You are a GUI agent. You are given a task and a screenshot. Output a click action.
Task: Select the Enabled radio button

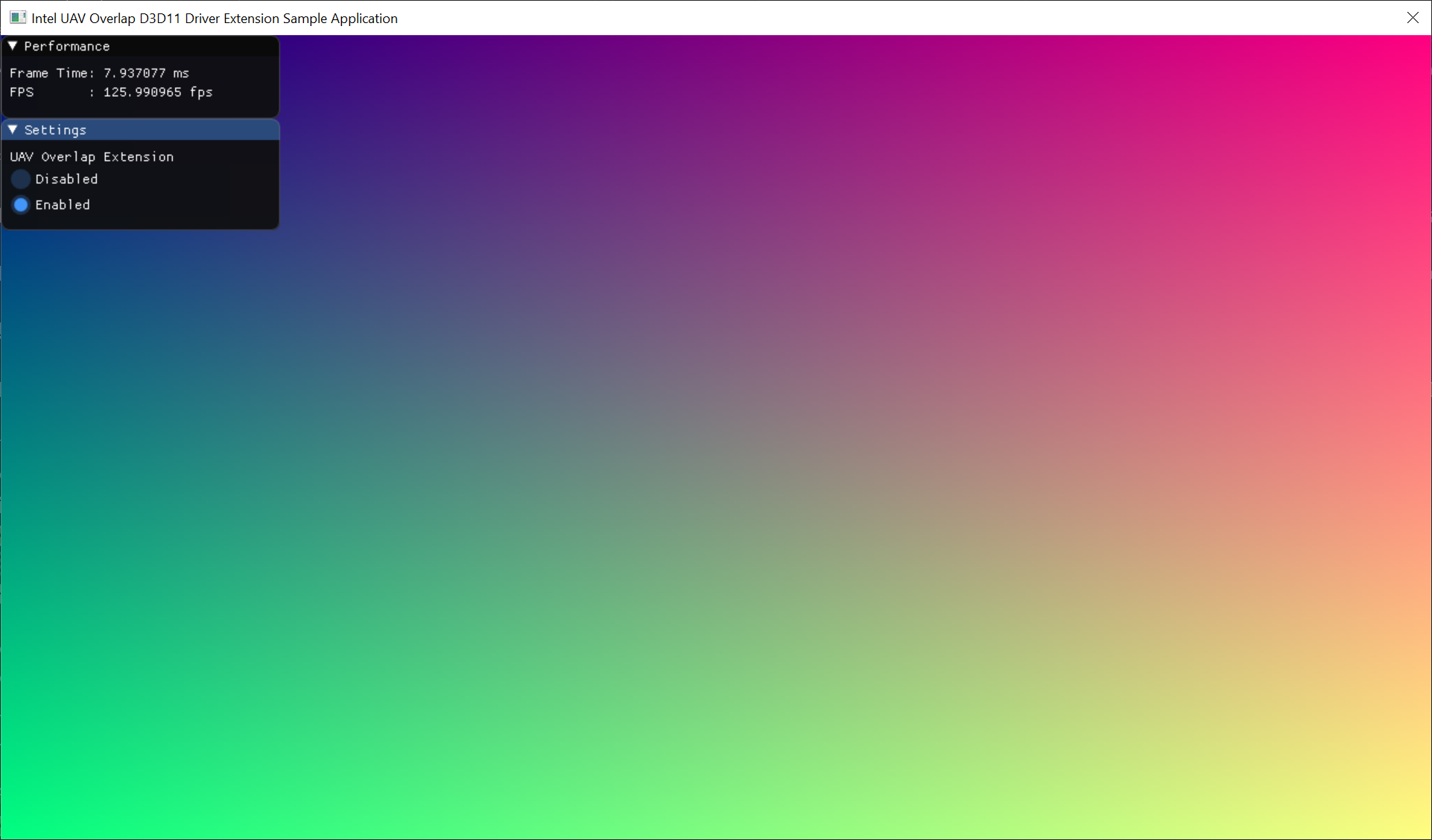(21, 205)
